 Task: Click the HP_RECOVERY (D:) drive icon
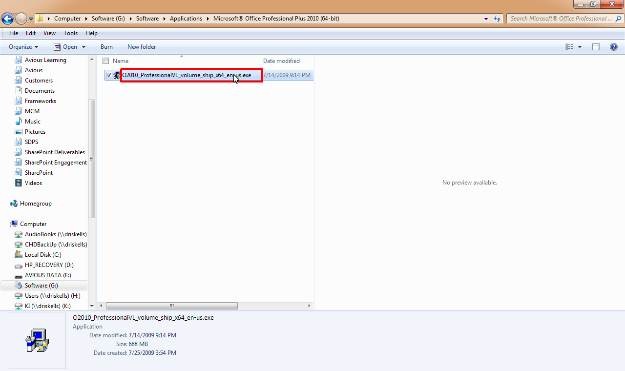[x=18, y=265]
